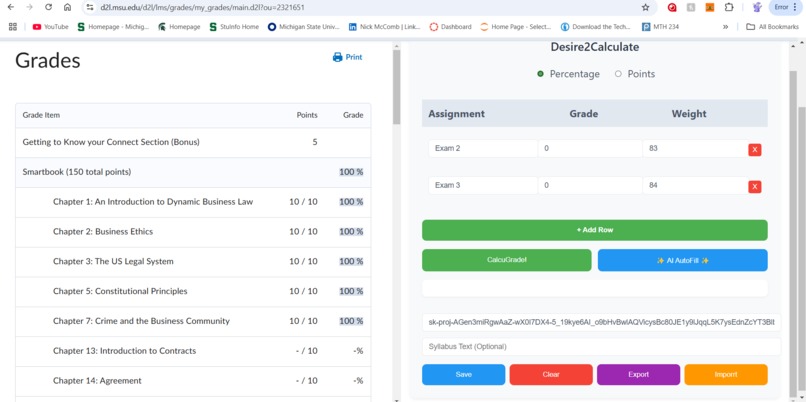
Task: Click Chapter 1: An Introduction to Dynamic Business Law
Action: coord(153,202)
